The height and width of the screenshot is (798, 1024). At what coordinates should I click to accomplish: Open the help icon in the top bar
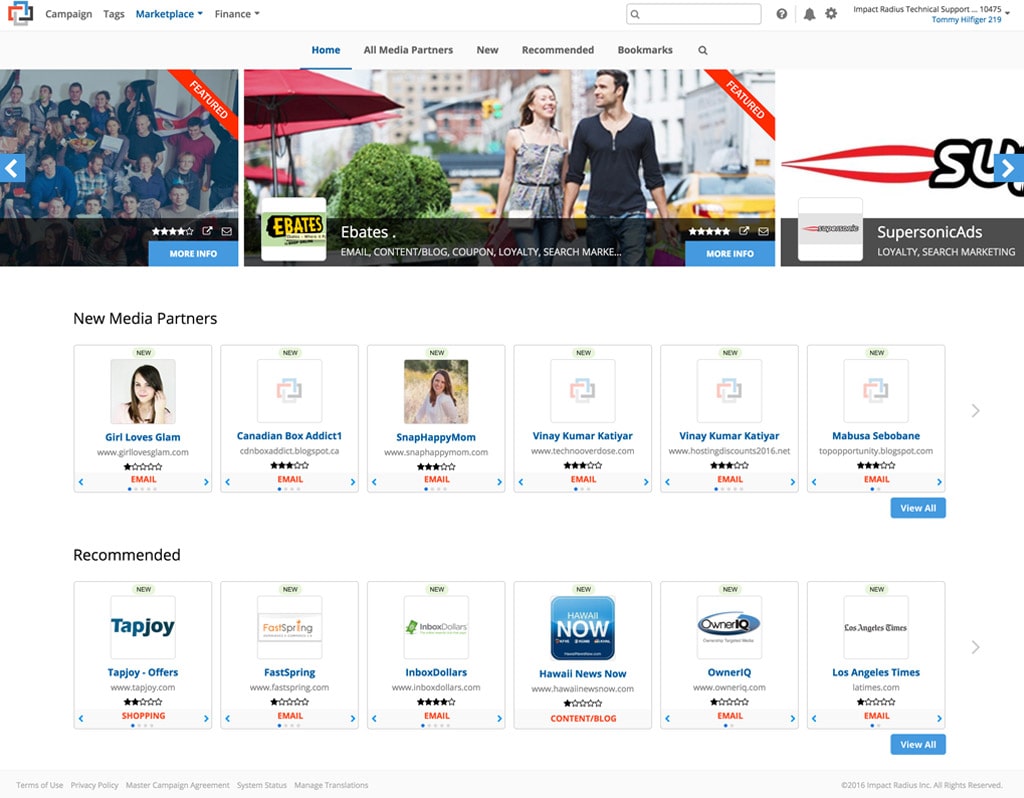[782, 14]
